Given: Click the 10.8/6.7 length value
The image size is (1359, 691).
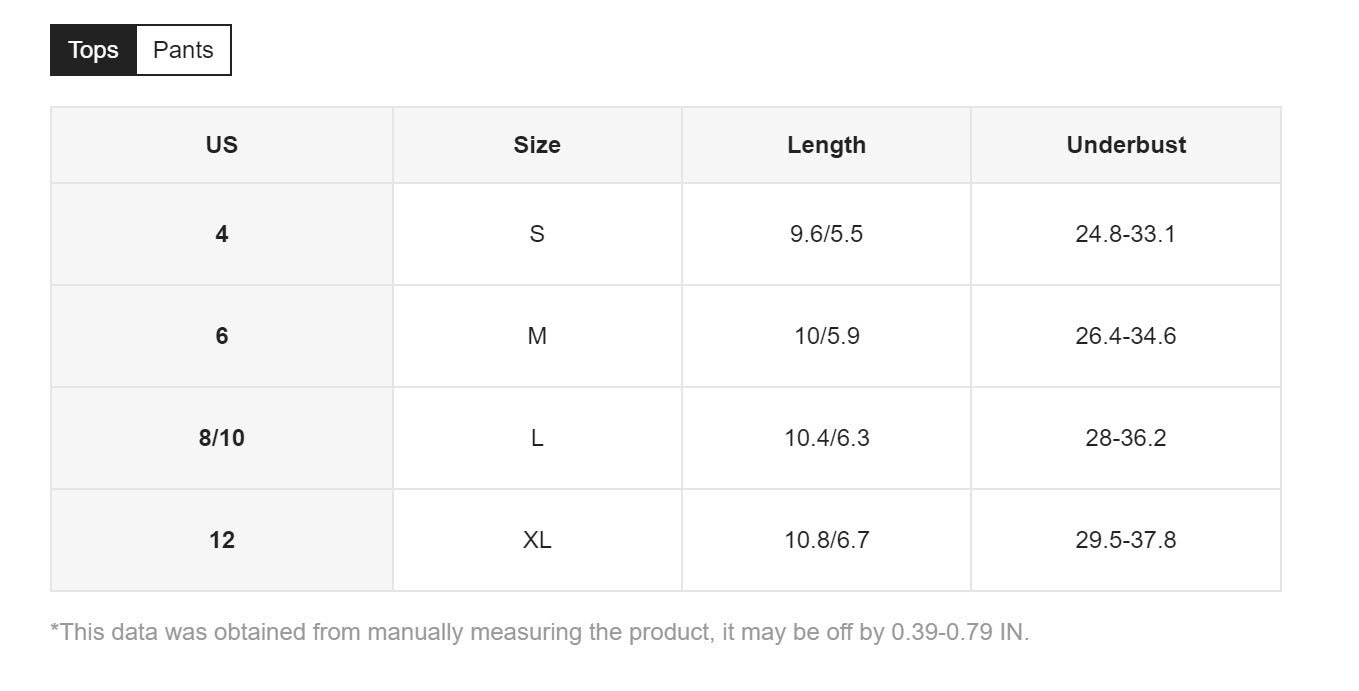Looking at the screenshot, I should 826,540.
